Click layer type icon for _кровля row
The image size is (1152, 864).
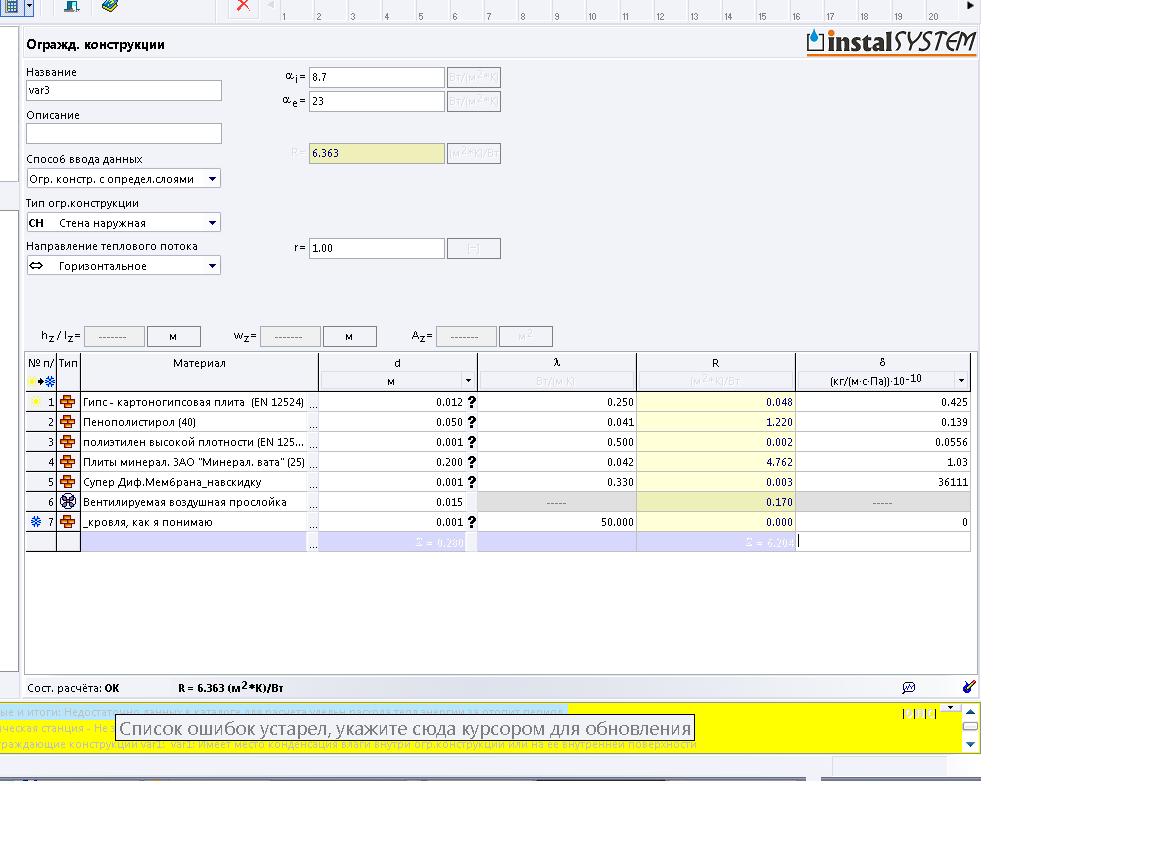click(68, 522)
